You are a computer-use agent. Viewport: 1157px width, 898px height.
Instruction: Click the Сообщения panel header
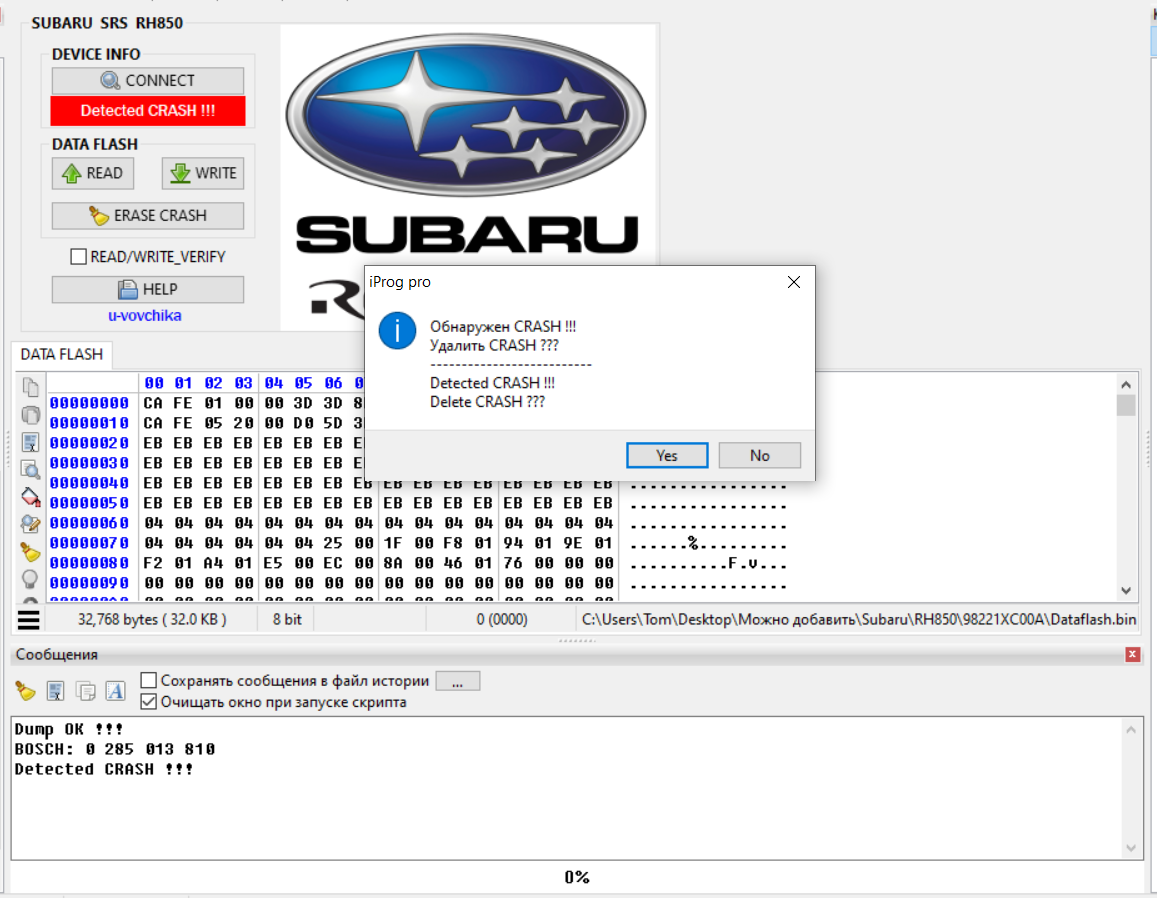(x=577, y=654)
